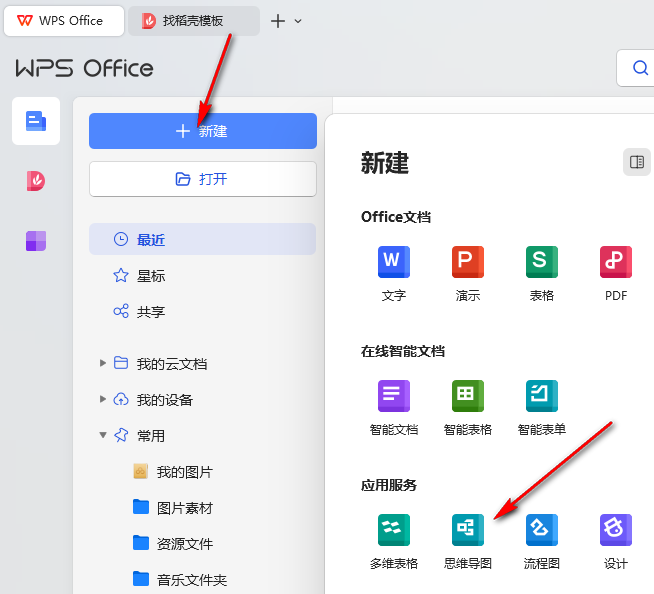Click the 打开 button
The image size is (654, 594).
(x=203, y=179)
